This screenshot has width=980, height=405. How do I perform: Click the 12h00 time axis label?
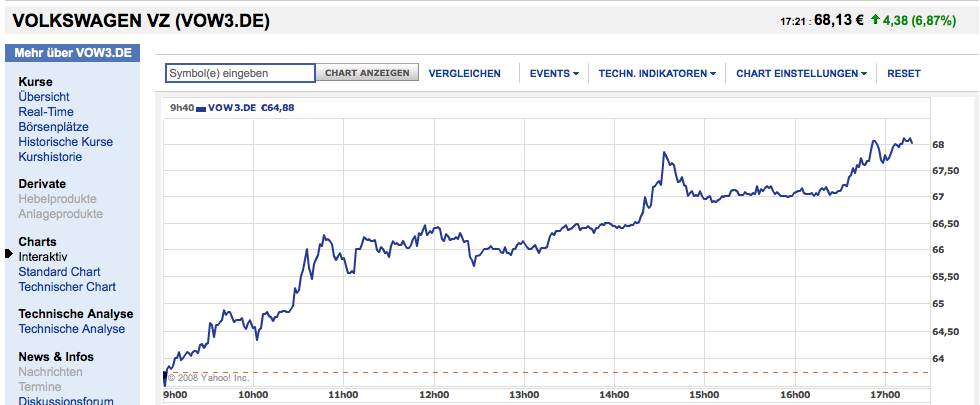click(x=434, y=395)
